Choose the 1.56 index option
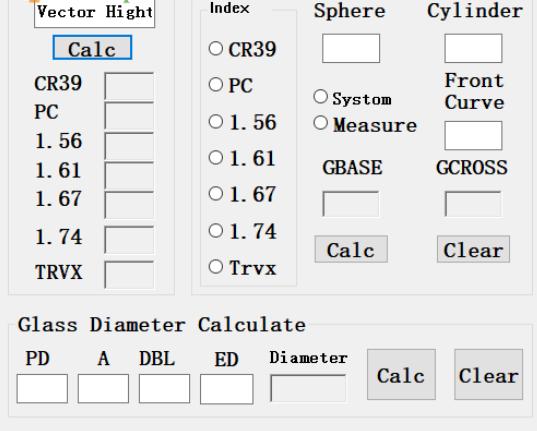 pos(216,121)
